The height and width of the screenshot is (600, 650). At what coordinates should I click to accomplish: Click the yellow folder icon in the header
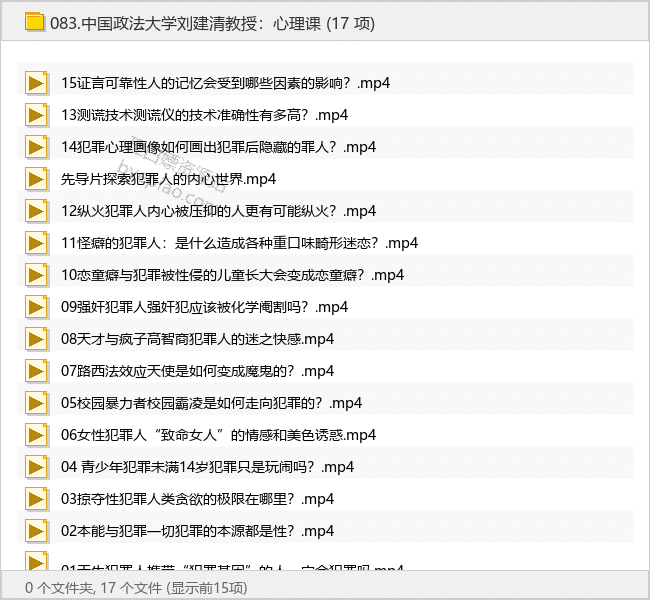(x=34, y=22)
